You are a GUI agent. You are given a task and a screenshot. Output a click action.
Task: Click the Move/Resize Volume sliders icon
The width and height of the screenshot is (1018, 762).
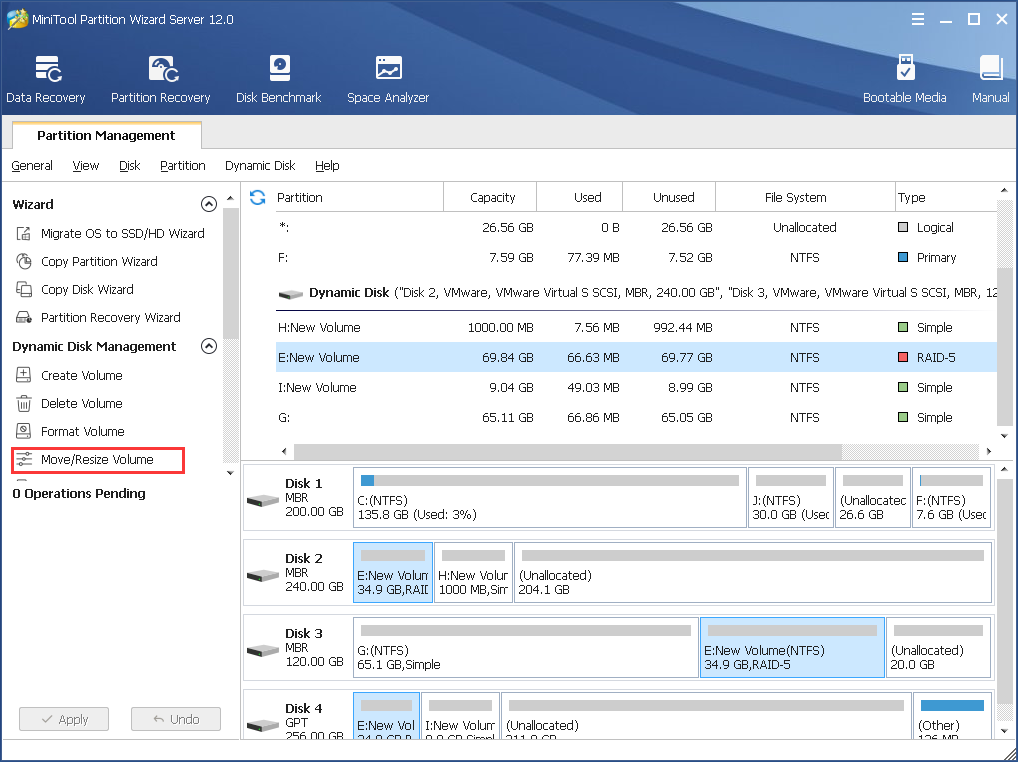[24, 460]
